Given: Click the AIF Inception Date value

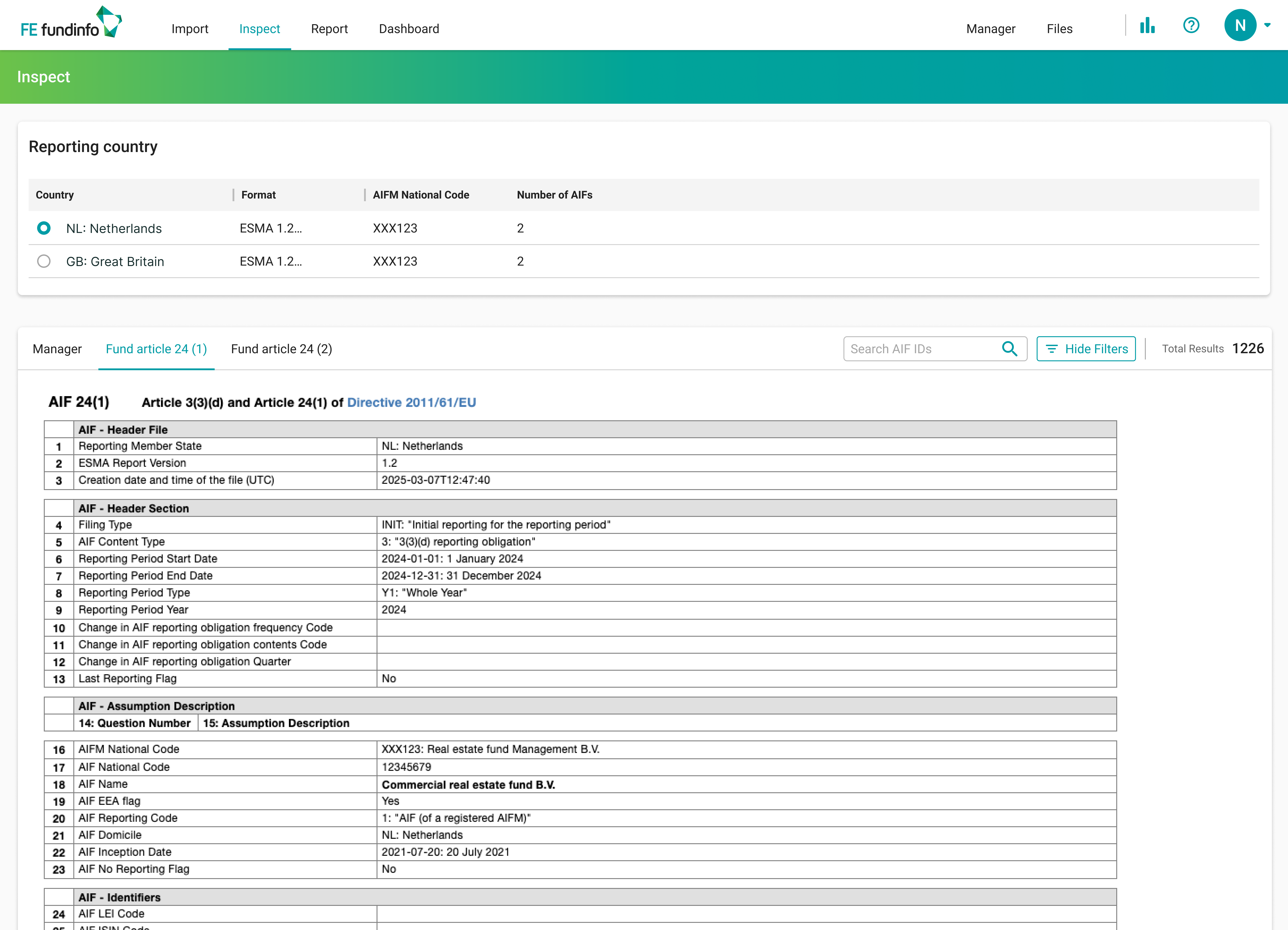Looking at the screenshot, I should click(x=446, y=852).
